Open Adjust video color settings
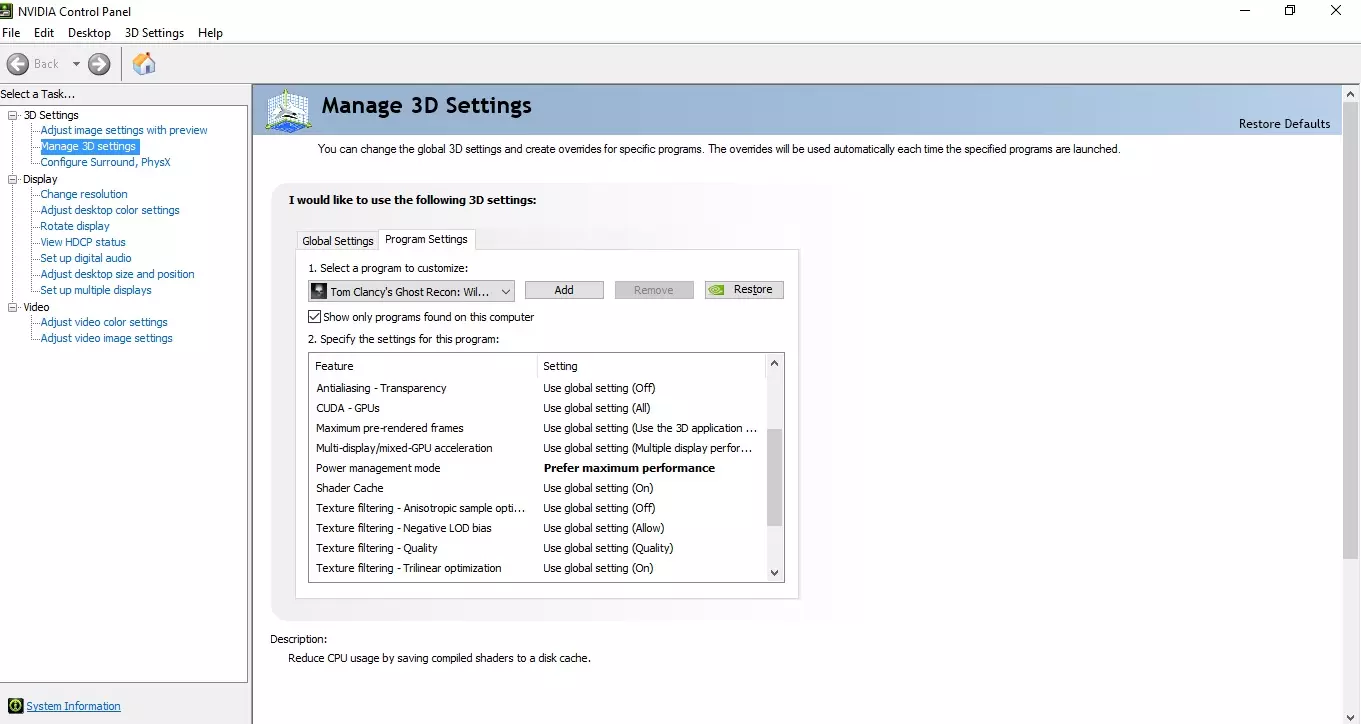 tap(104, 322)
